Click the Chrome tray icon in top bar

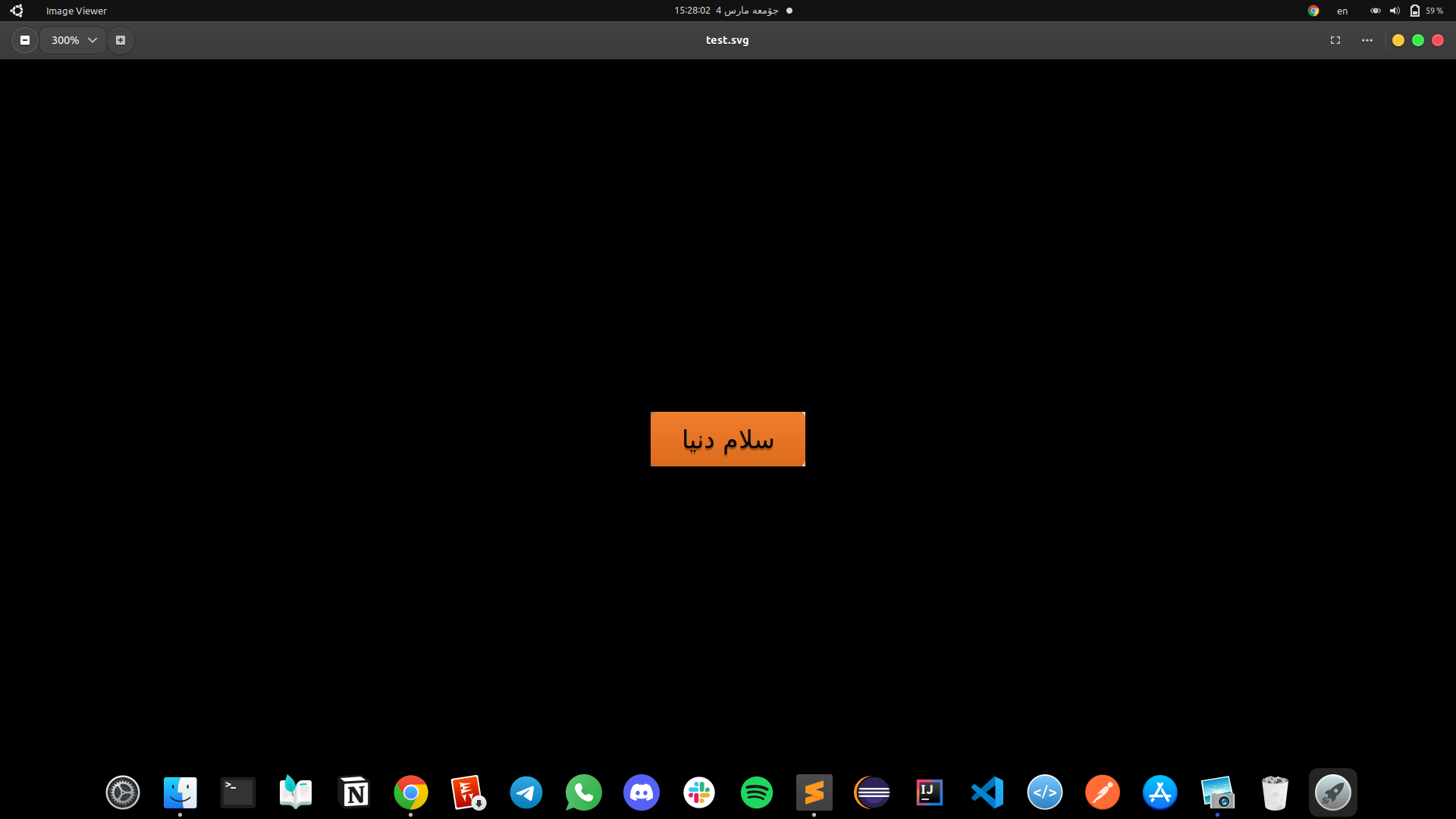coord(1313,11)
